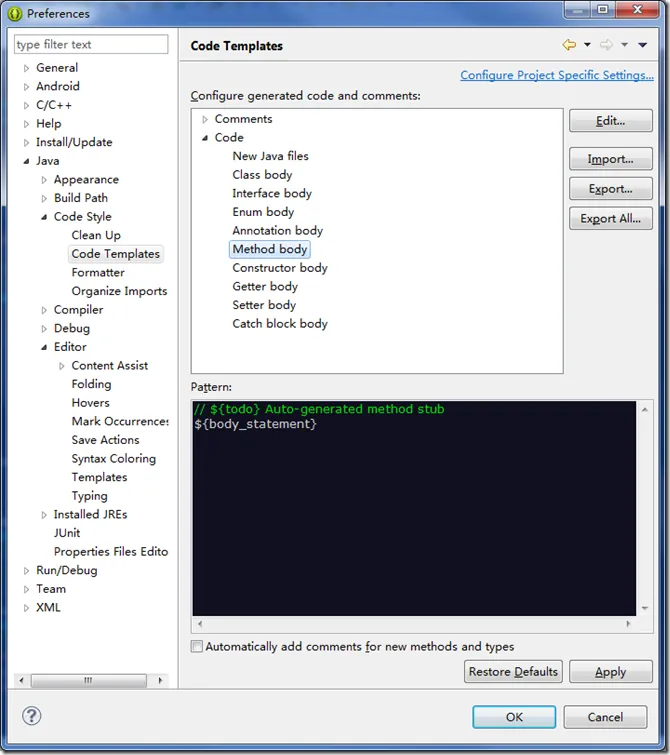Expand the Comments tree node

click(x=205, y=119)
